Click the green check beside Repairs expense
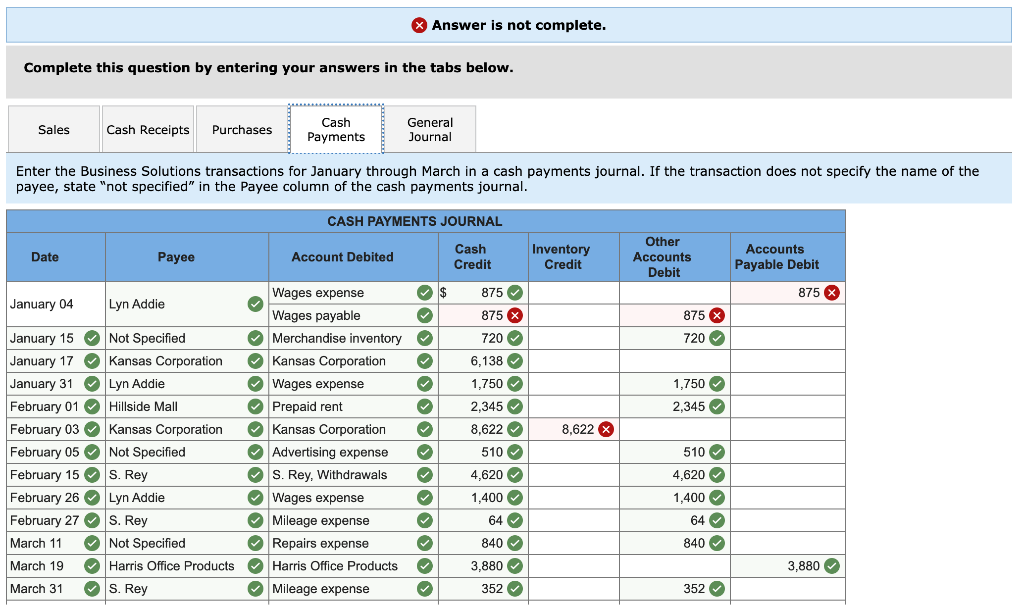 coord(424,543)
